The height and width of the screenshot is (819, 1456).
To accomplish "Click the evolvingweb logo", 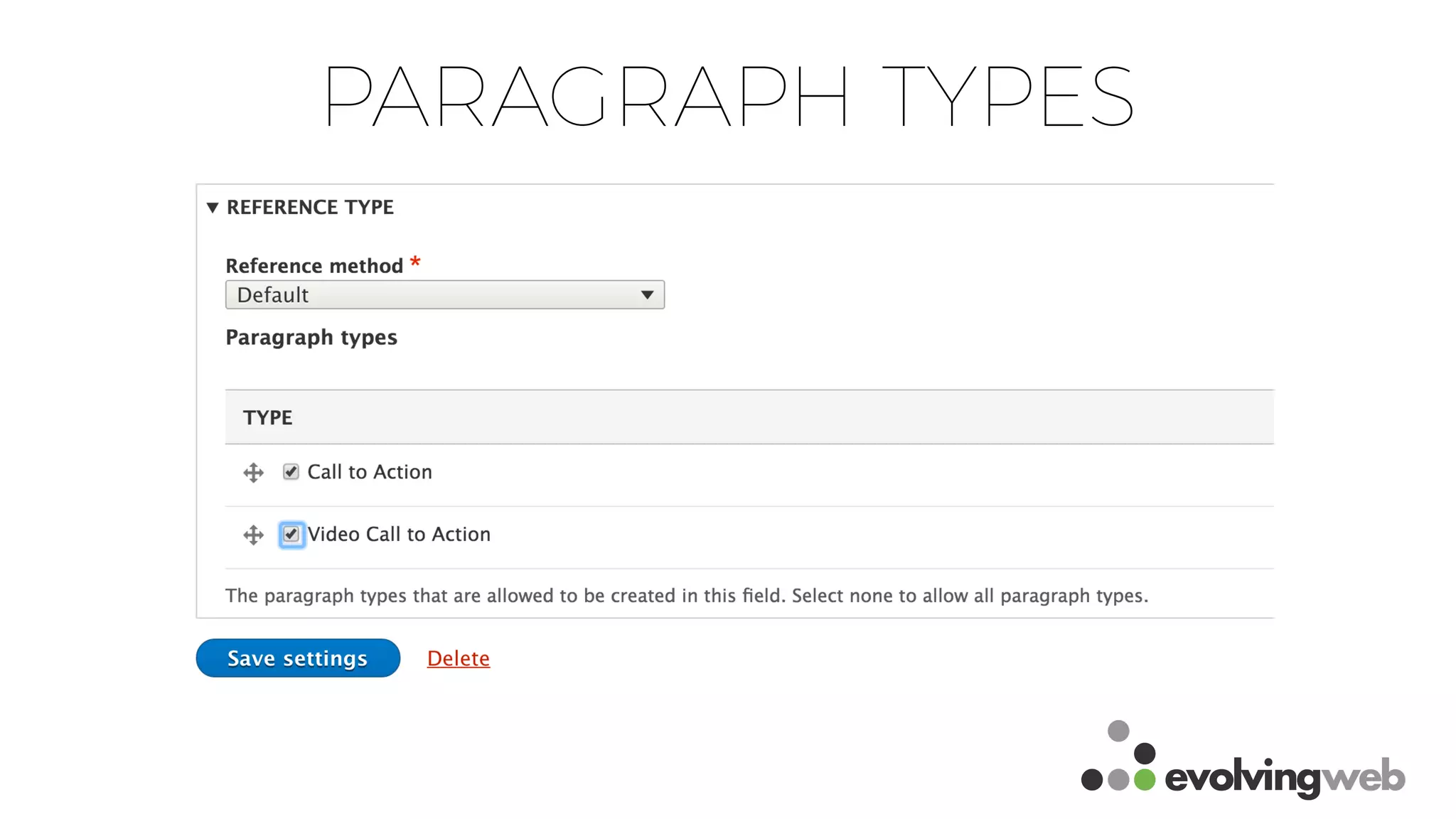I will click(1243, 760).
